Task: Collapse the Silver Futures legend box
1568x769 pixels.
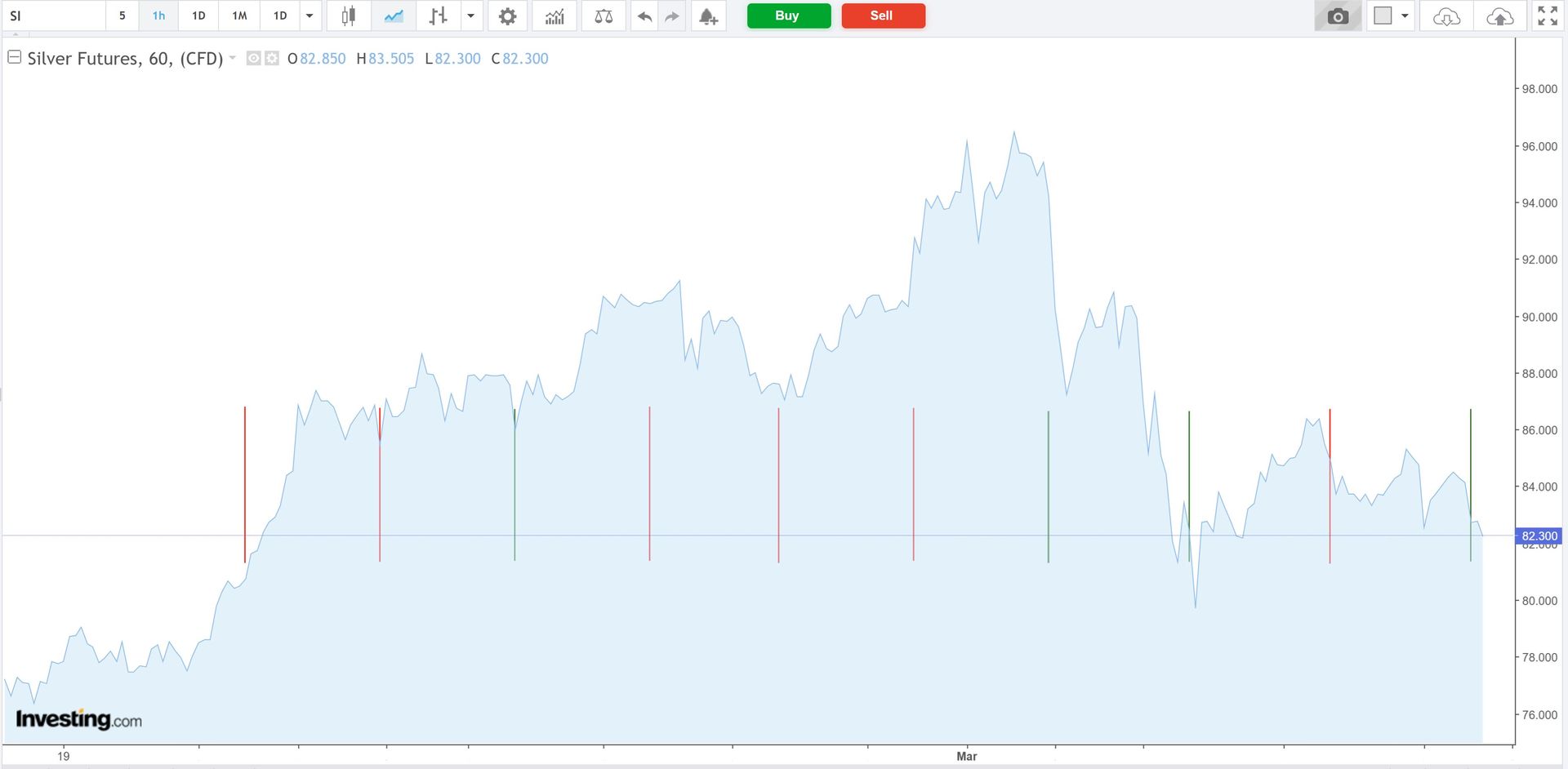Action: (14, 57)
